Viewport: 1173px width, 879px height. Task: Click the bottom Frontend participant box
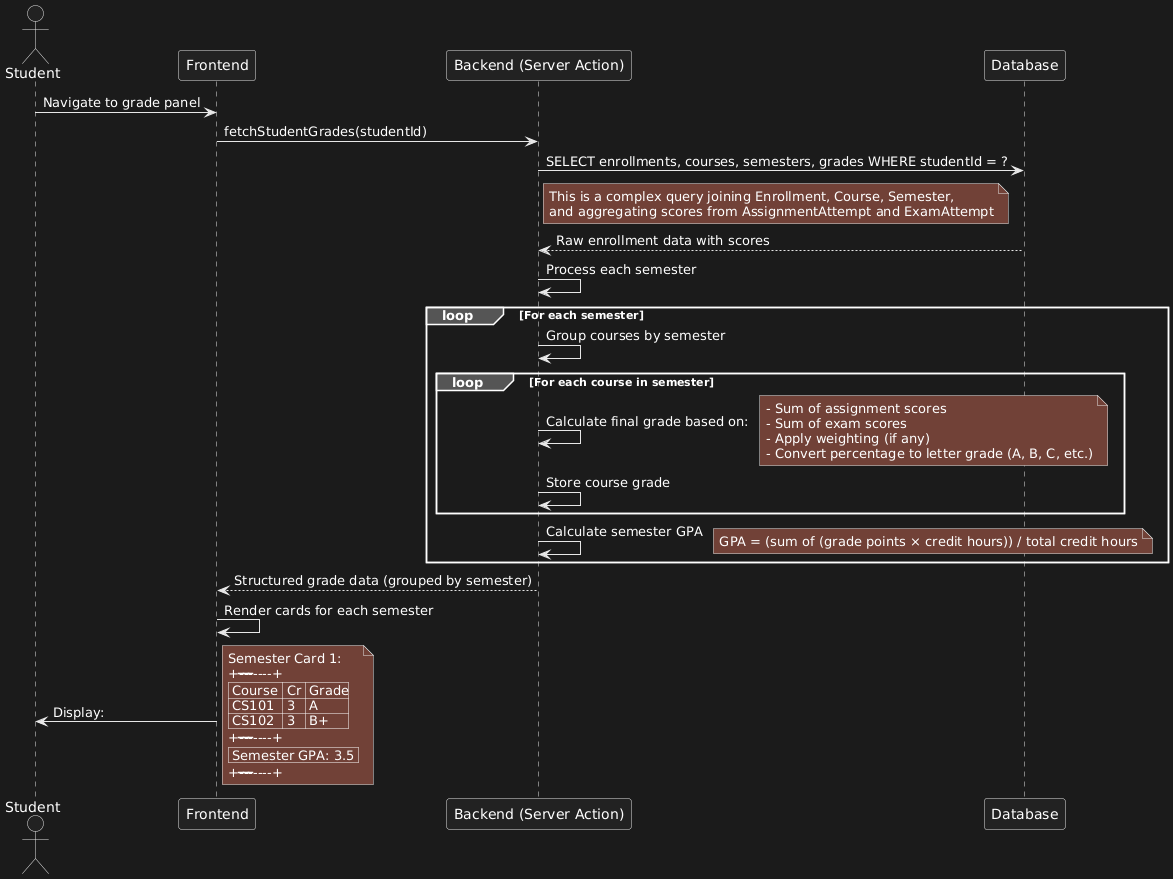click(217, 813)
